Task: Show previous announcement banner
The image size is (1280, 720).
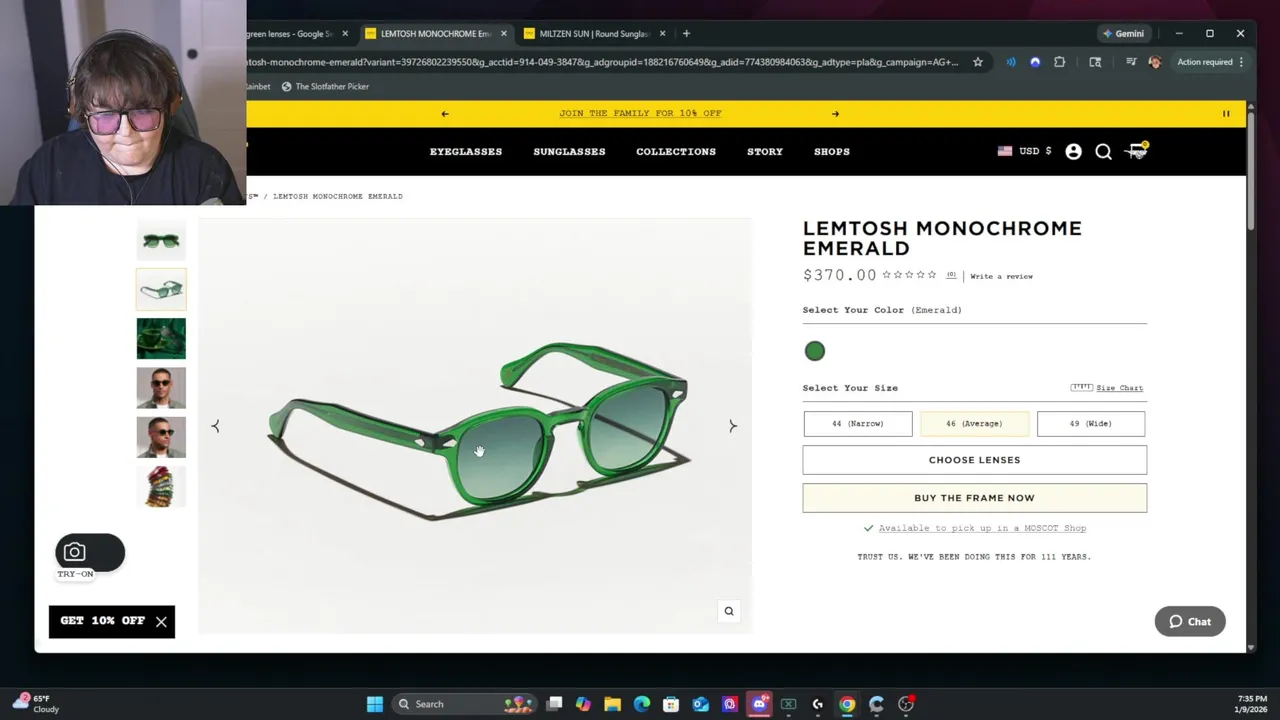Action: [x=445, y=114]
